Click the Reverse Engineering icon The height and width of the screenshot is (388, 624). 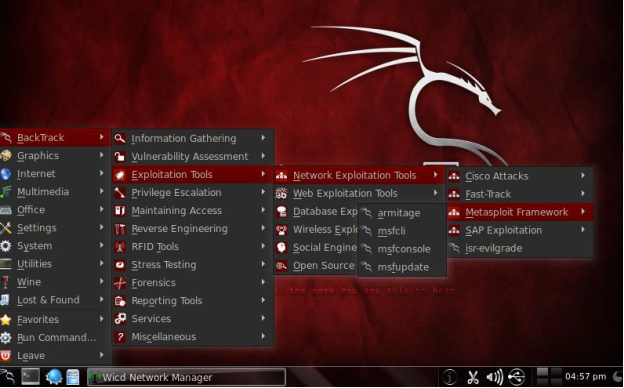coord(120,229)
